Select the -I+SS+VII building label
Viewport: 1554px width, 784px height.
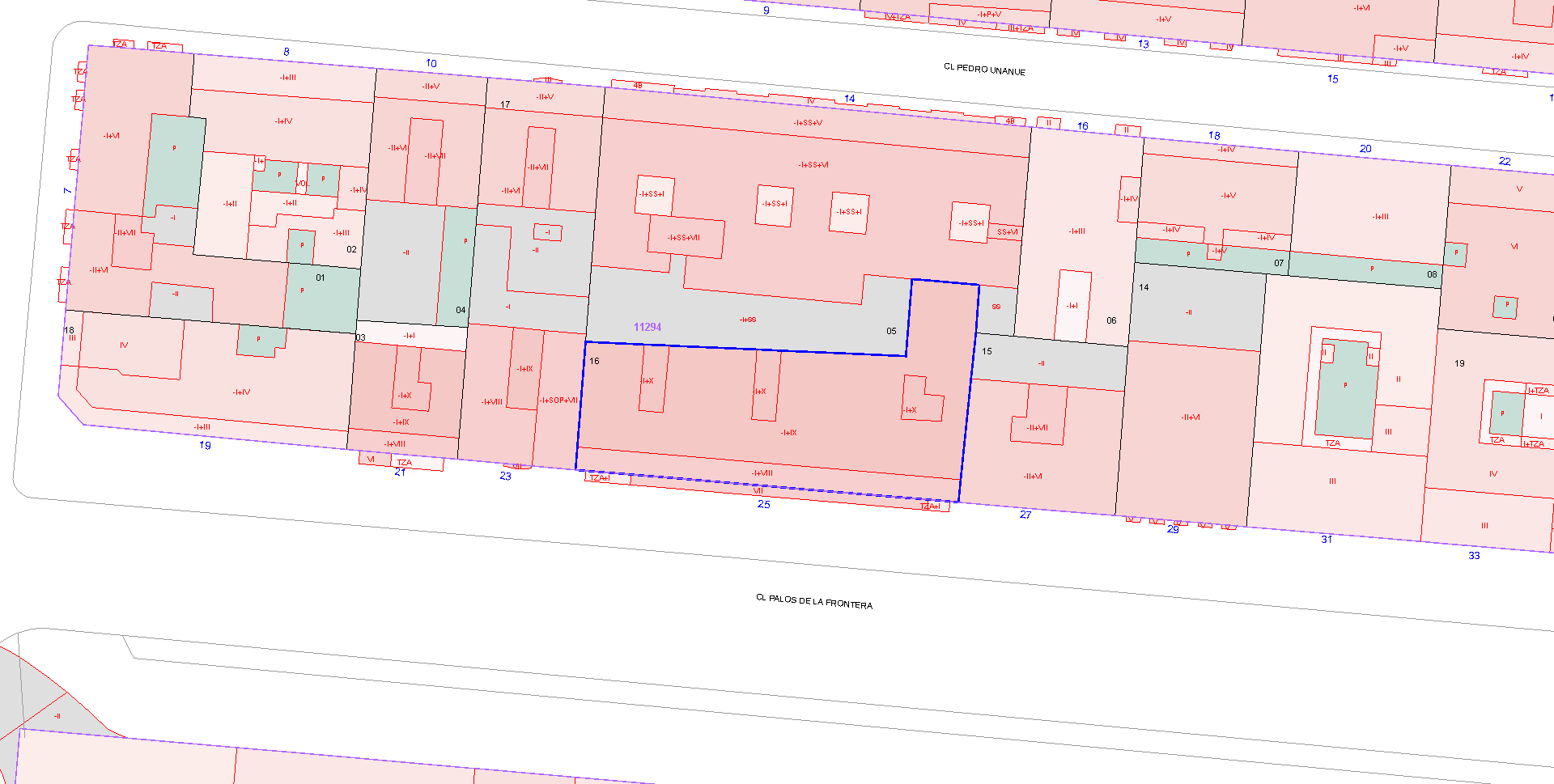click(684, 238)
